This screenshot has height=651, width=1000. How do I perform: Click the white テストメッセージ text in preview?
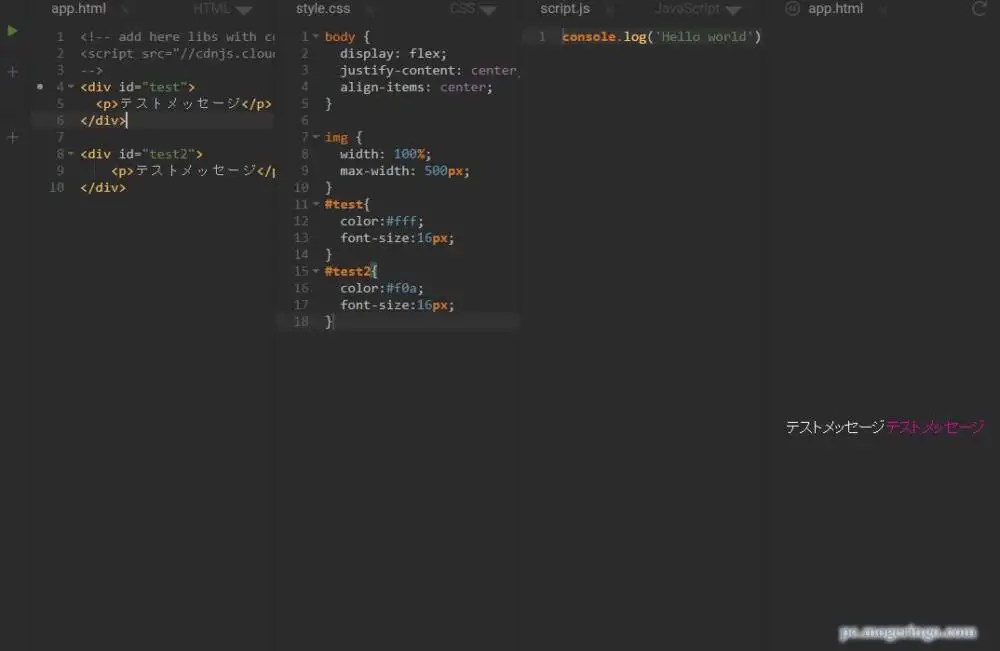tap(835, 427)
